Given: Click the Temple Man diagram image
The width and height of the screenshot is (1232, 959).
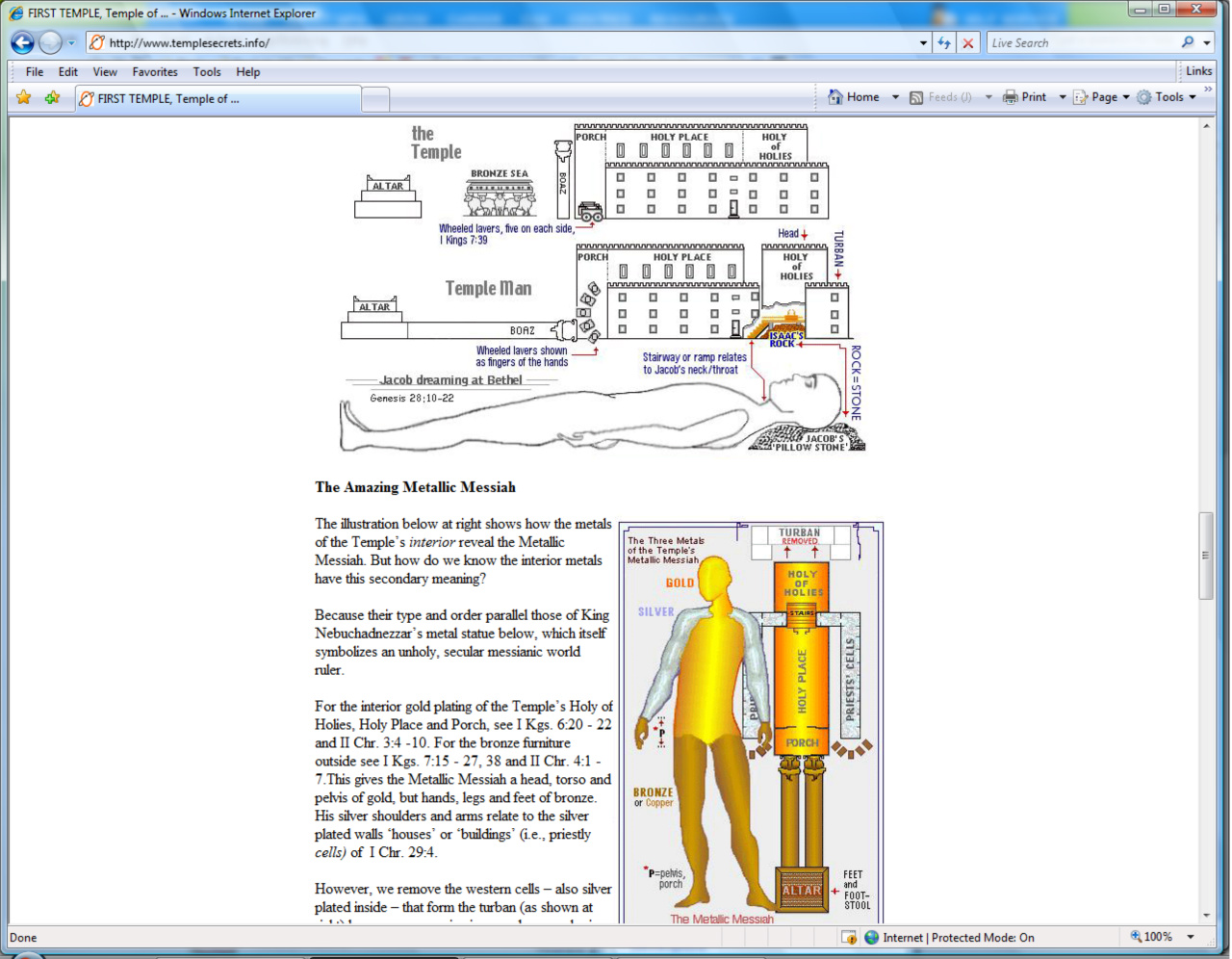Looking at the screenshot, I should [x=603, y=287].
